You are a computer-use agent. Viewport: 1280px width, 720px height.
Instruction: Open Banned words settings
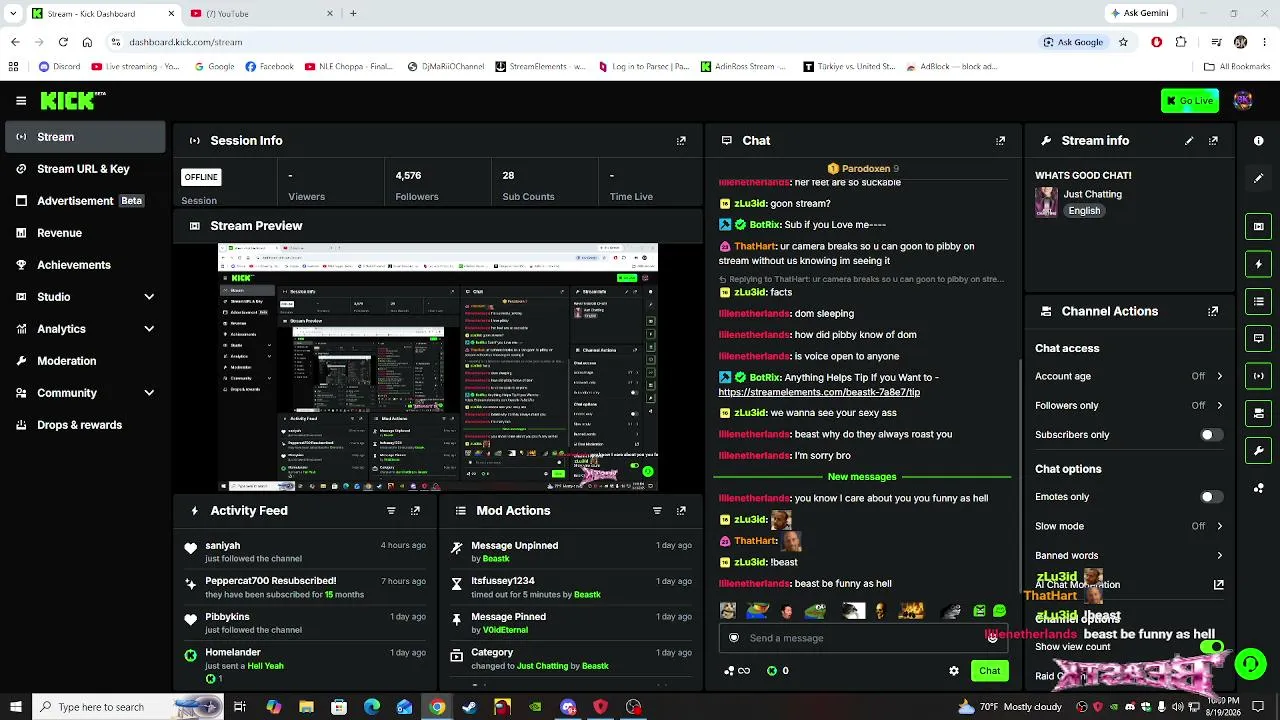click(x=1129, y=556)
